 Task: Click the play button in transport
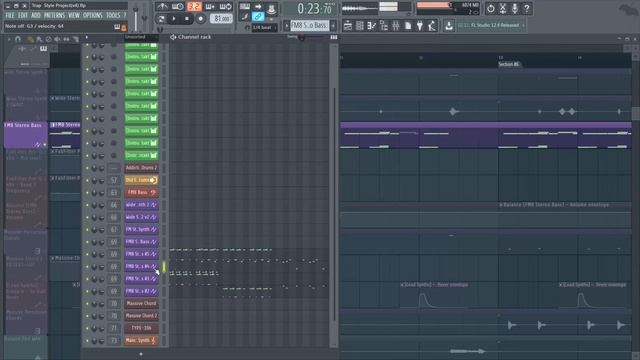pos(174,18)
